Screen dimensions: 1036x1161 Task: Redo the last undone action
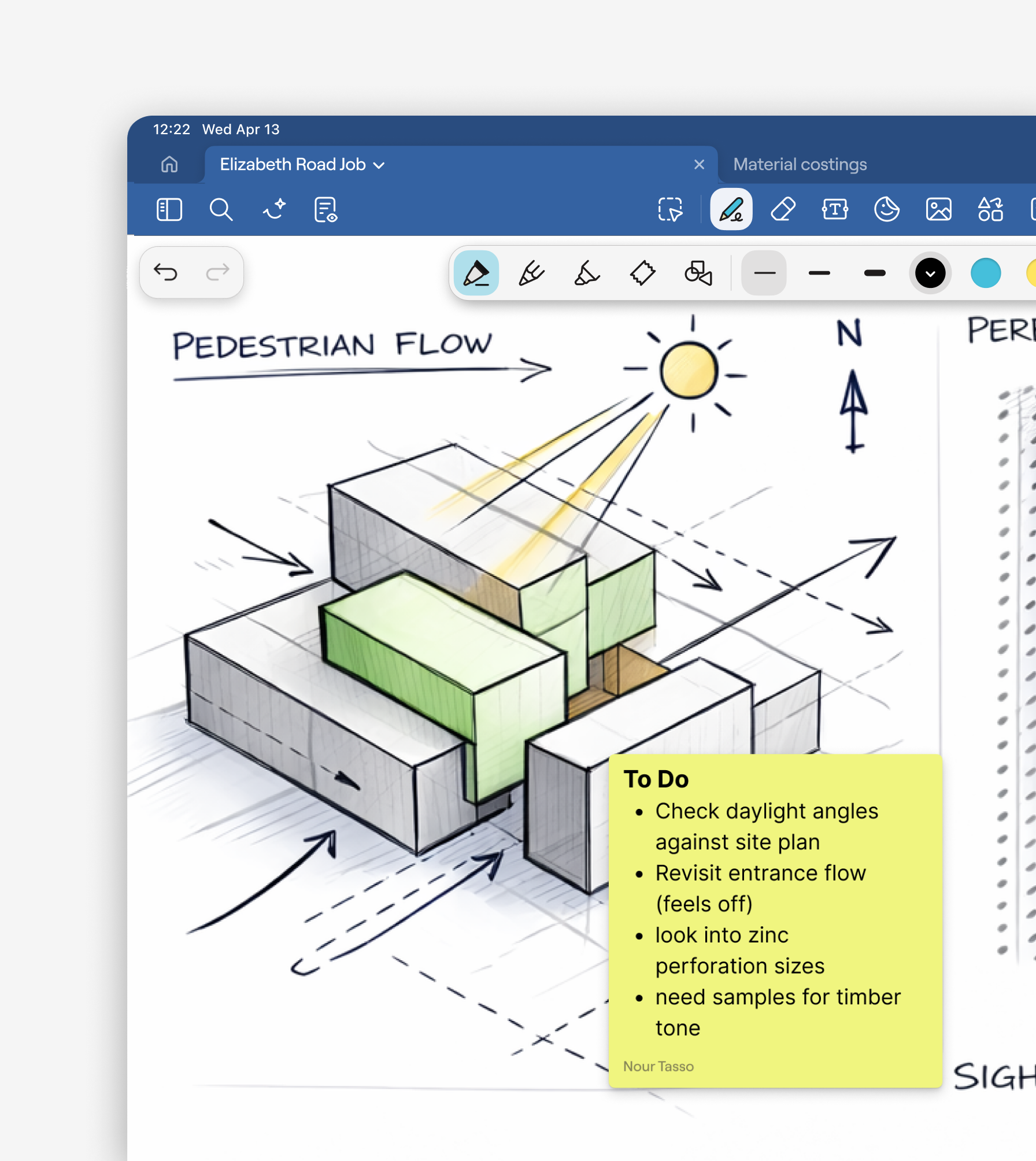217,272
